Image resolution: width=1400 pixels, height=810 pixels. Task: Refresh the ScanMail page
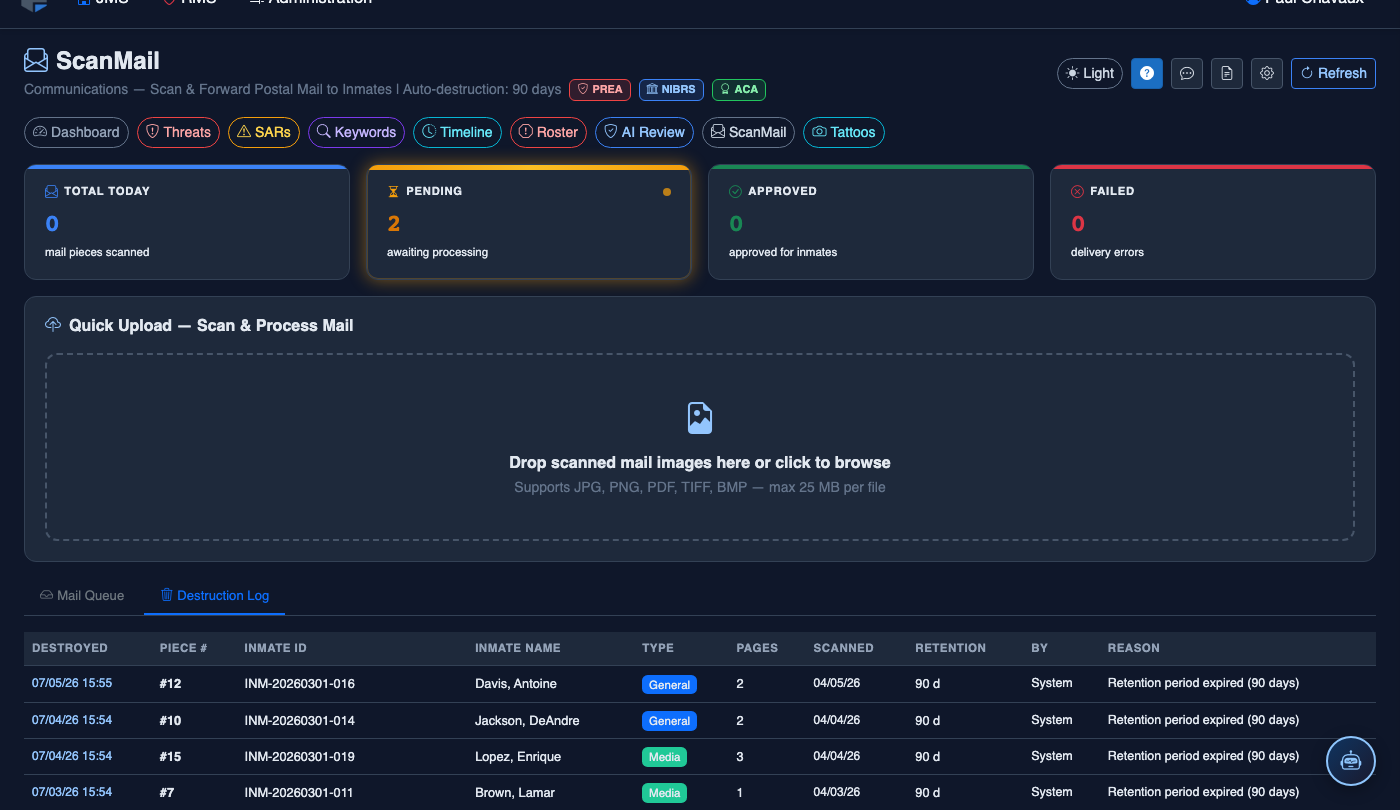(x=1333, y=73)
